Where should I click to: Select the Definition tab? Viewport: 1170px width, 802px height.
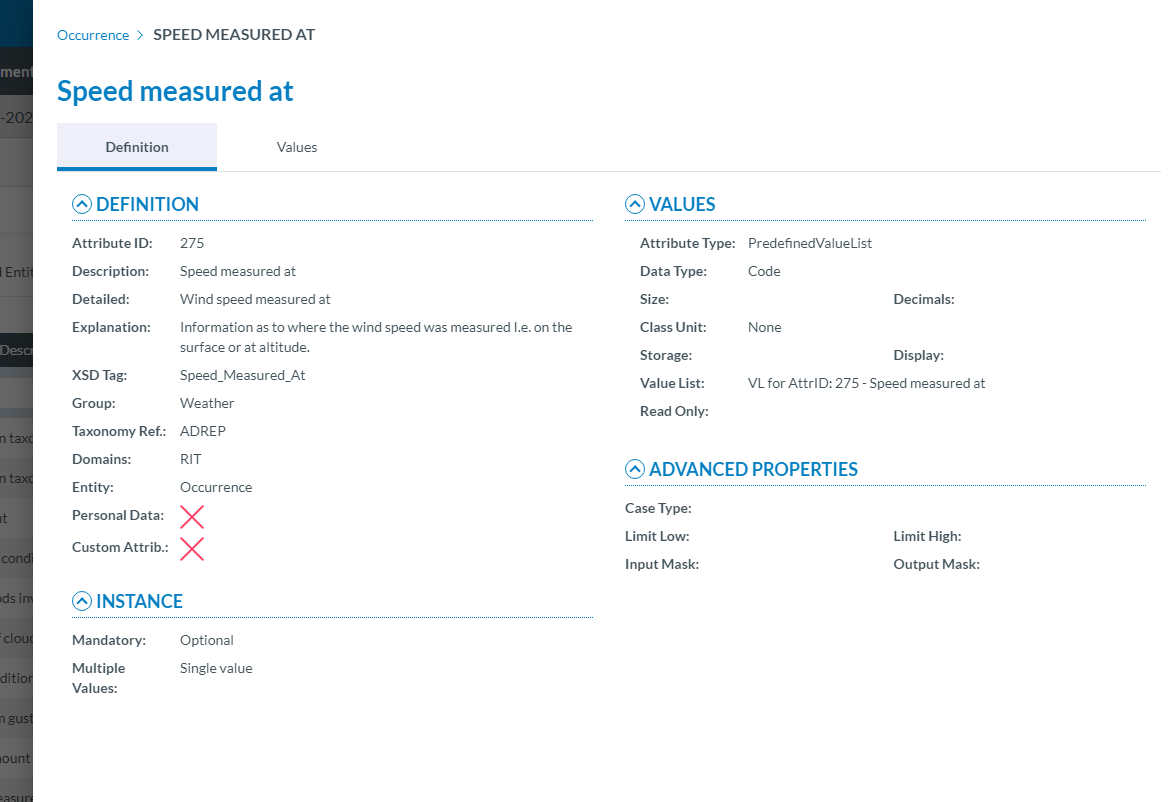(137, 147)
